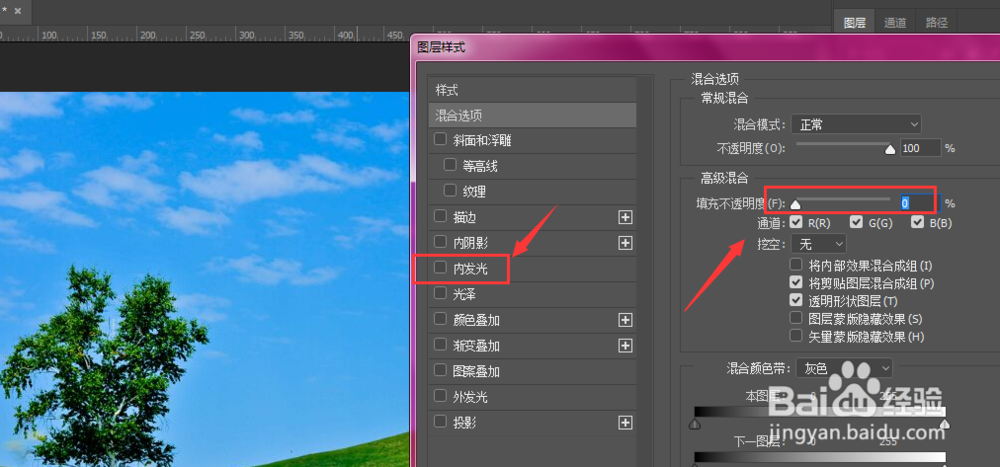Select 样式 at top of style list

pyautogui.click(x=533, y=90)
